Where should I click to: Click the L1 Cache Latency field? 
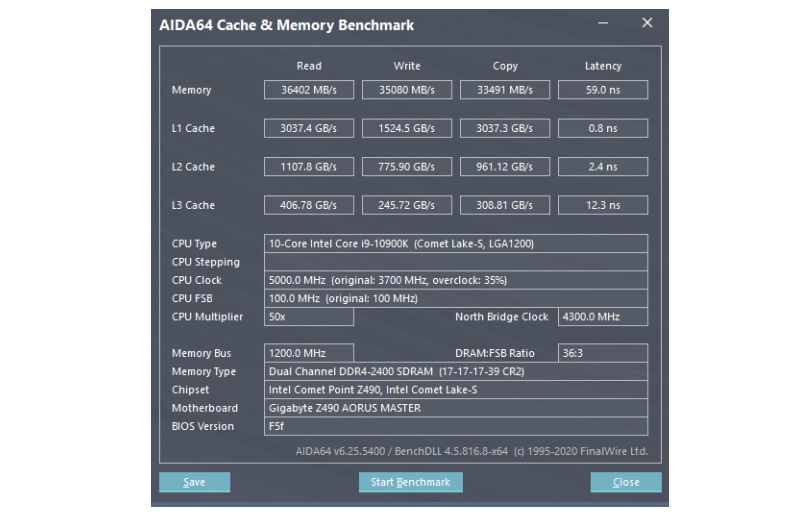[602, 128]
